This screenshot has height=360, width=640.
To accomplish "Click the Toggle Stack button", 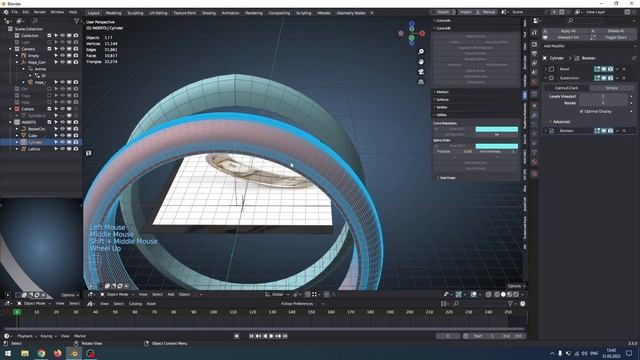I will point(613,38).
